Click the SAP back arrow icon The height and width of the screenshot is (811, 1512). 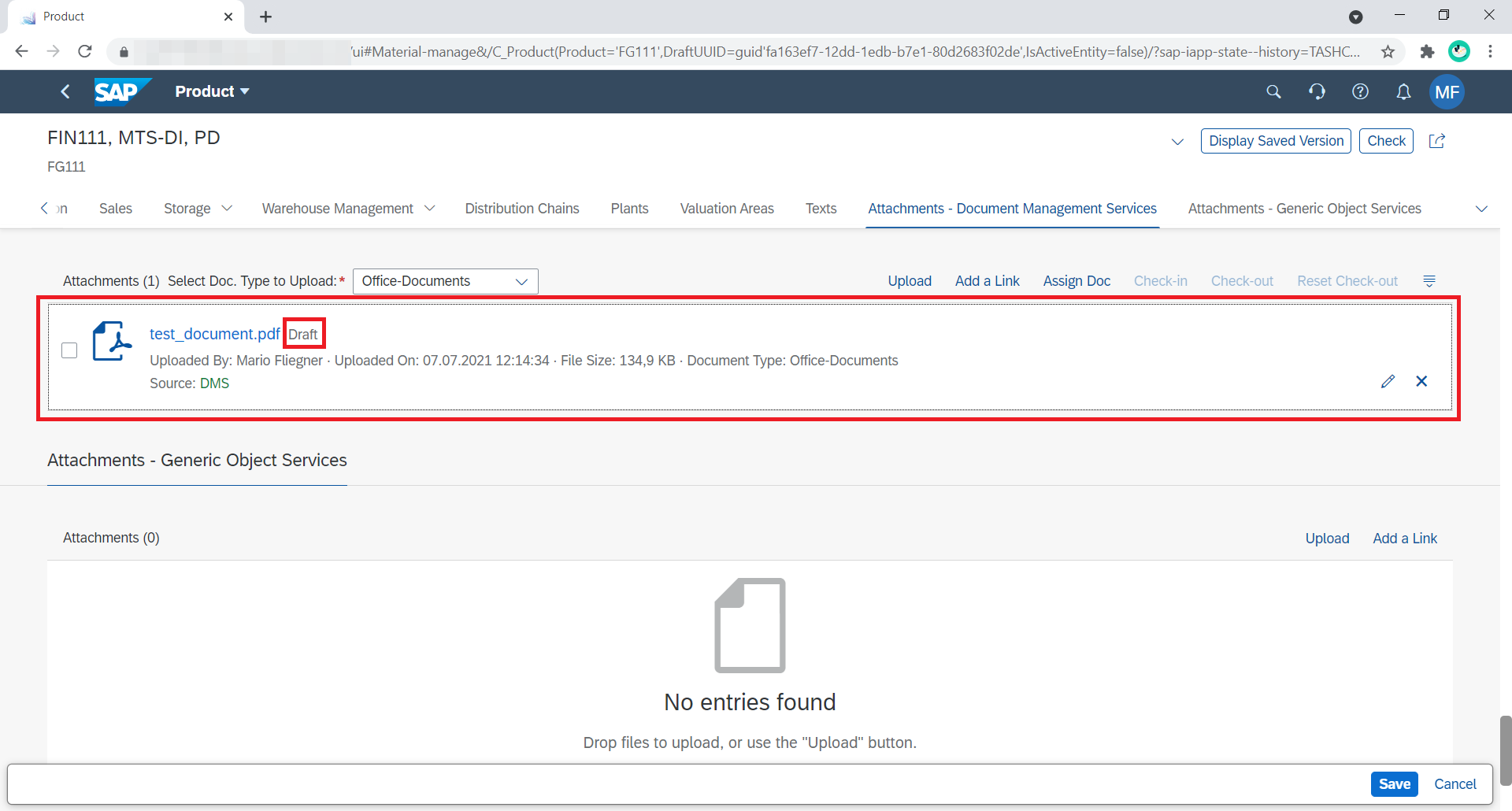(x=65, y=92)
